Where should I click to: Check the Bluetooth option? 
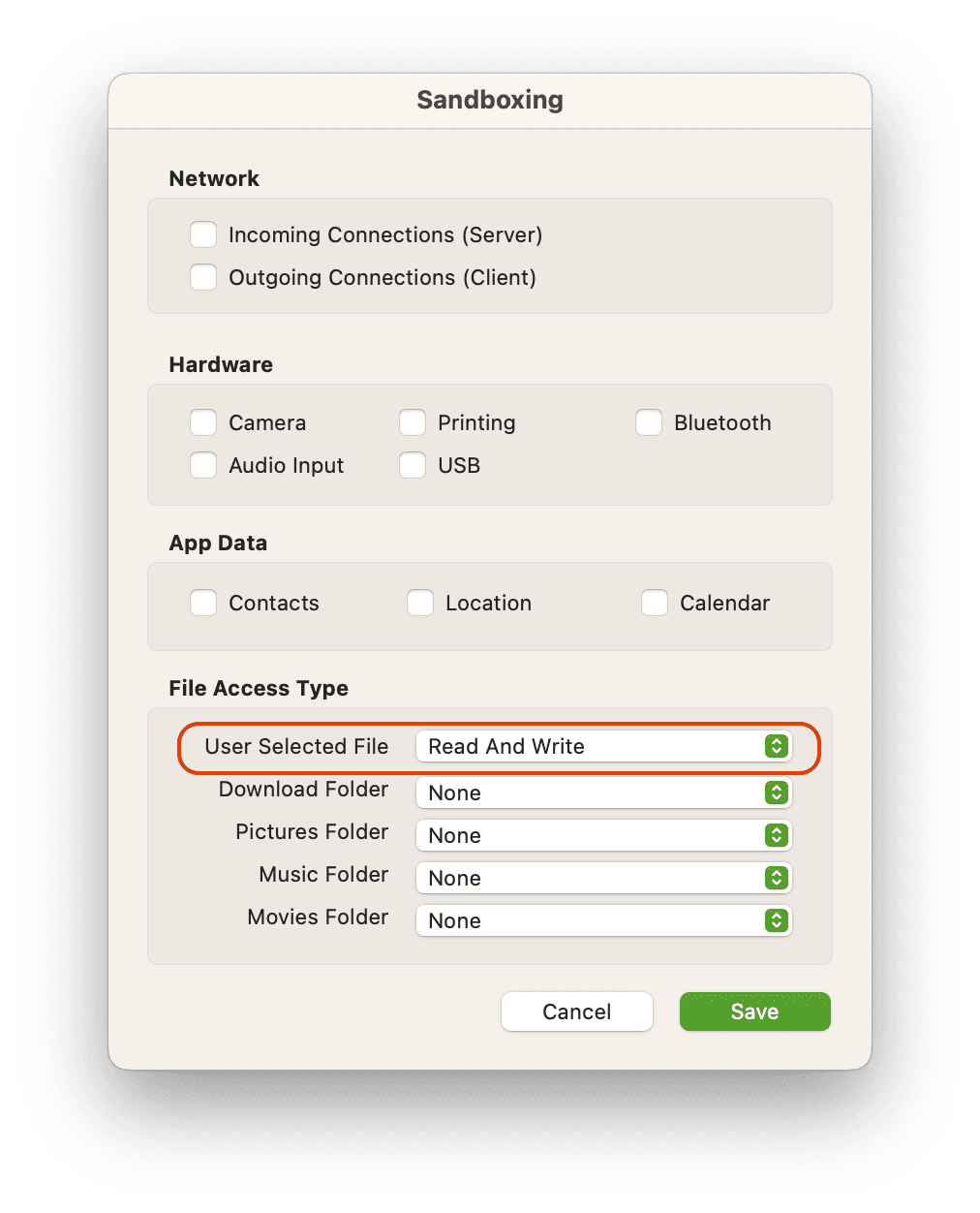(649, 422)
